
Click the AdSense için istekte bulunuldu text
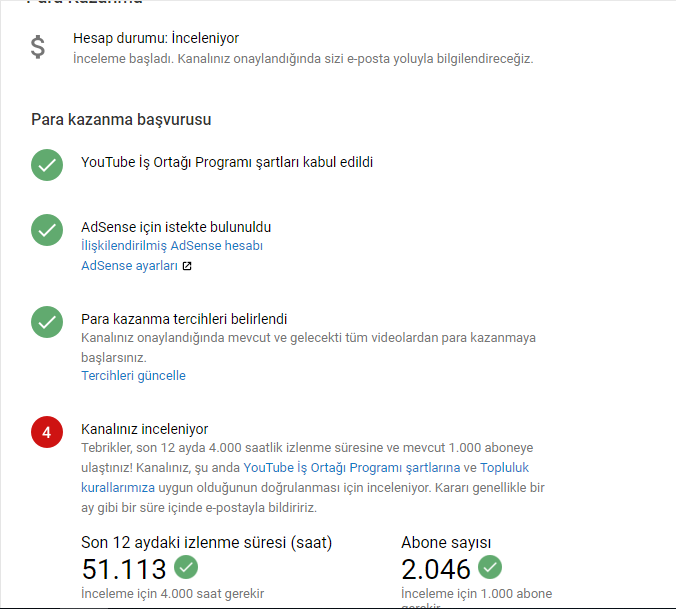tap(176, 227)
